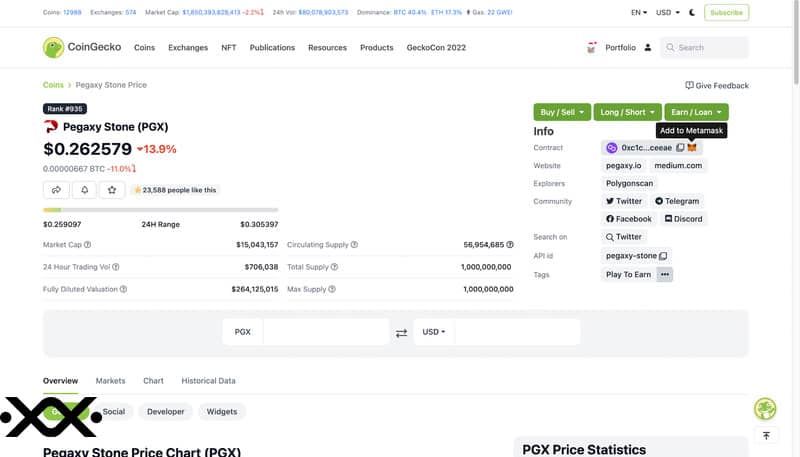Visit the medium.com website link
The image size is (800, 457).
click(678, 166)
